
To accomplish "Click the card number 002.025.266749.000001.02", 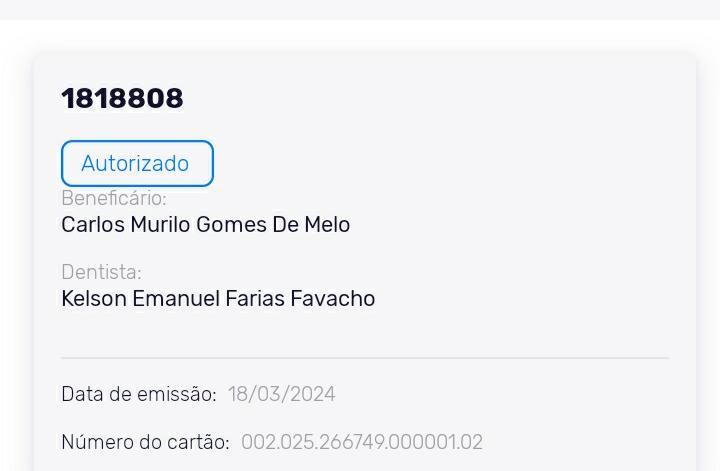I will 362,442.
